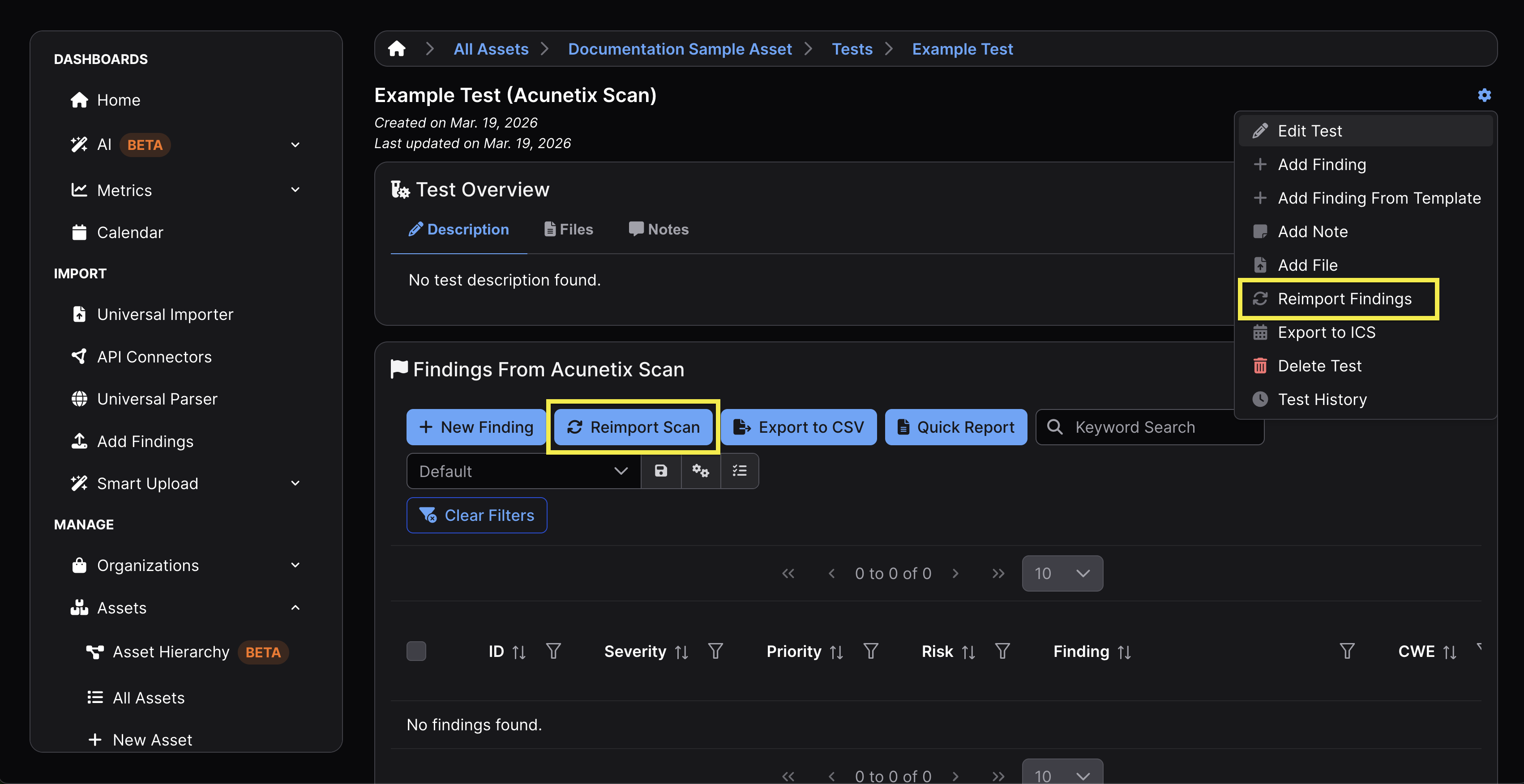Go to next findings page arrow
The width and height of the screenshot is (1524, 784).
tap(955, 573)
